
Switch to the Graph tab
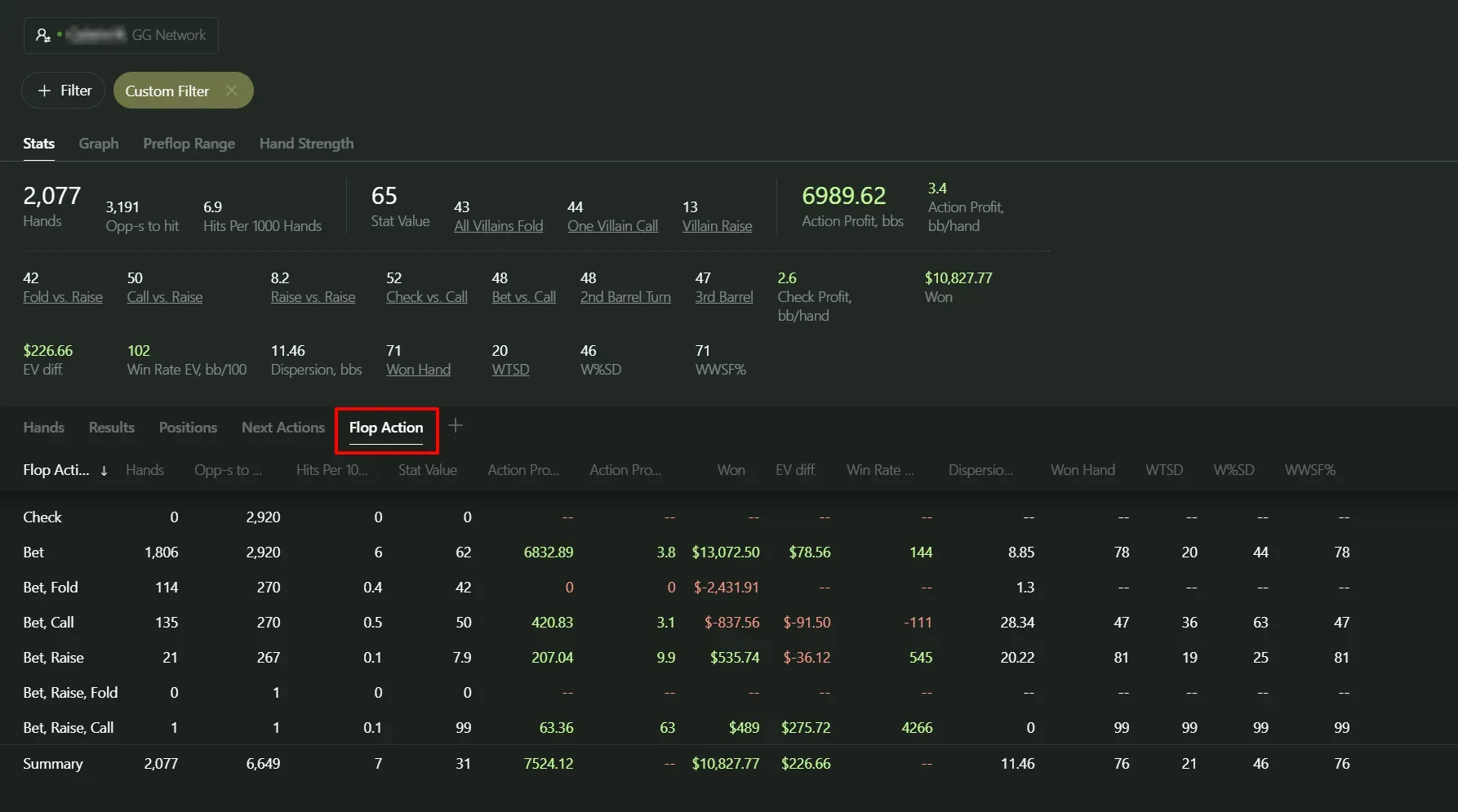tap(99, 144)
